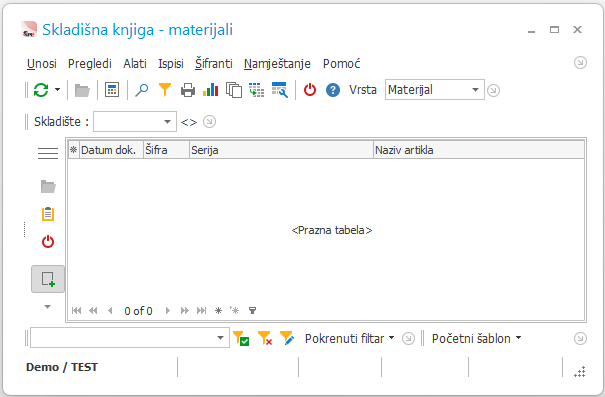Click the grid export icon with green arrow
Screen dimensions: 605x397
coord(257,90)
